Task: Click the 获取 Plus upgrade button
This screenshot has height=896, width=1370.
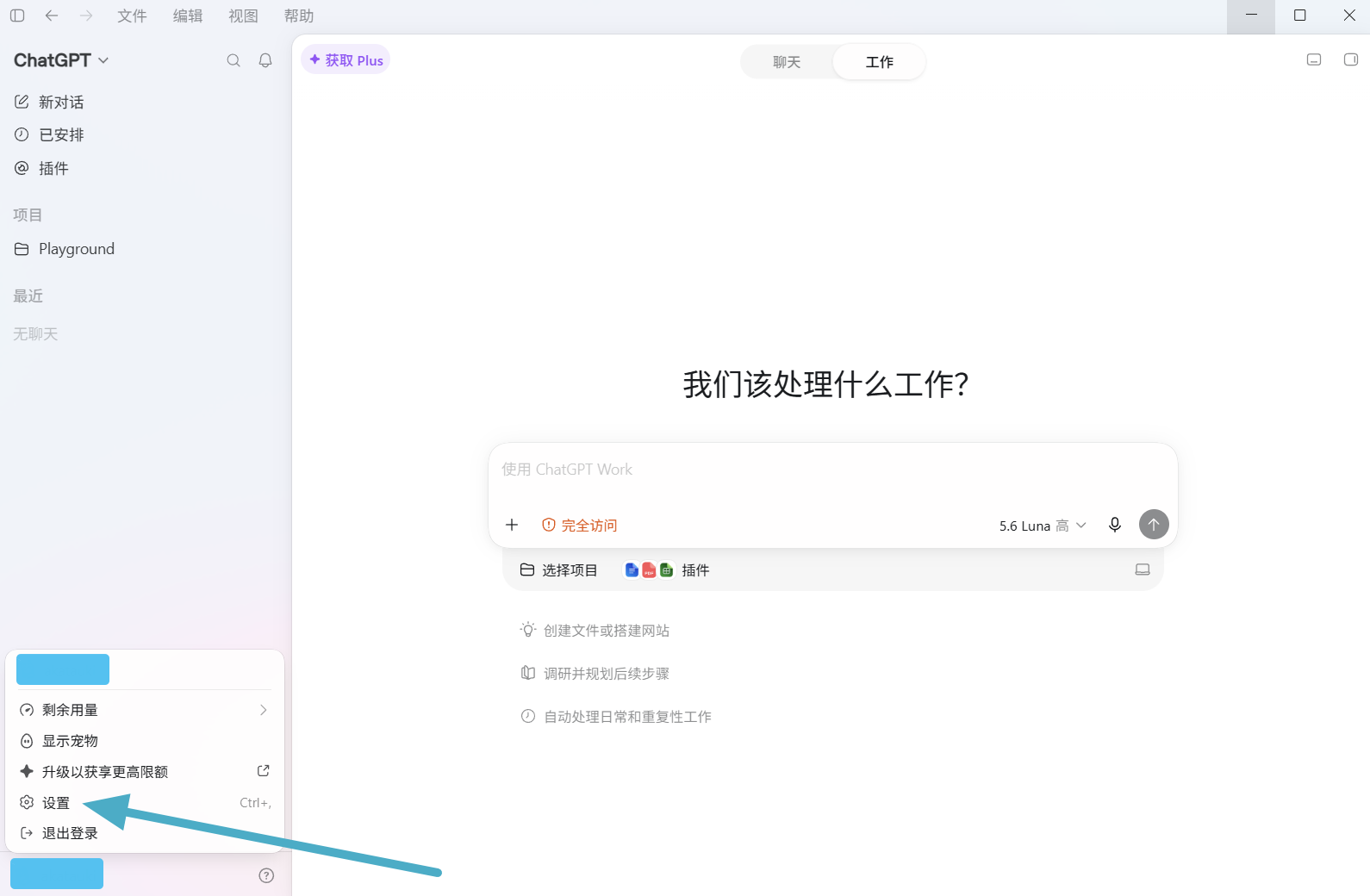Action: [346, 60]
